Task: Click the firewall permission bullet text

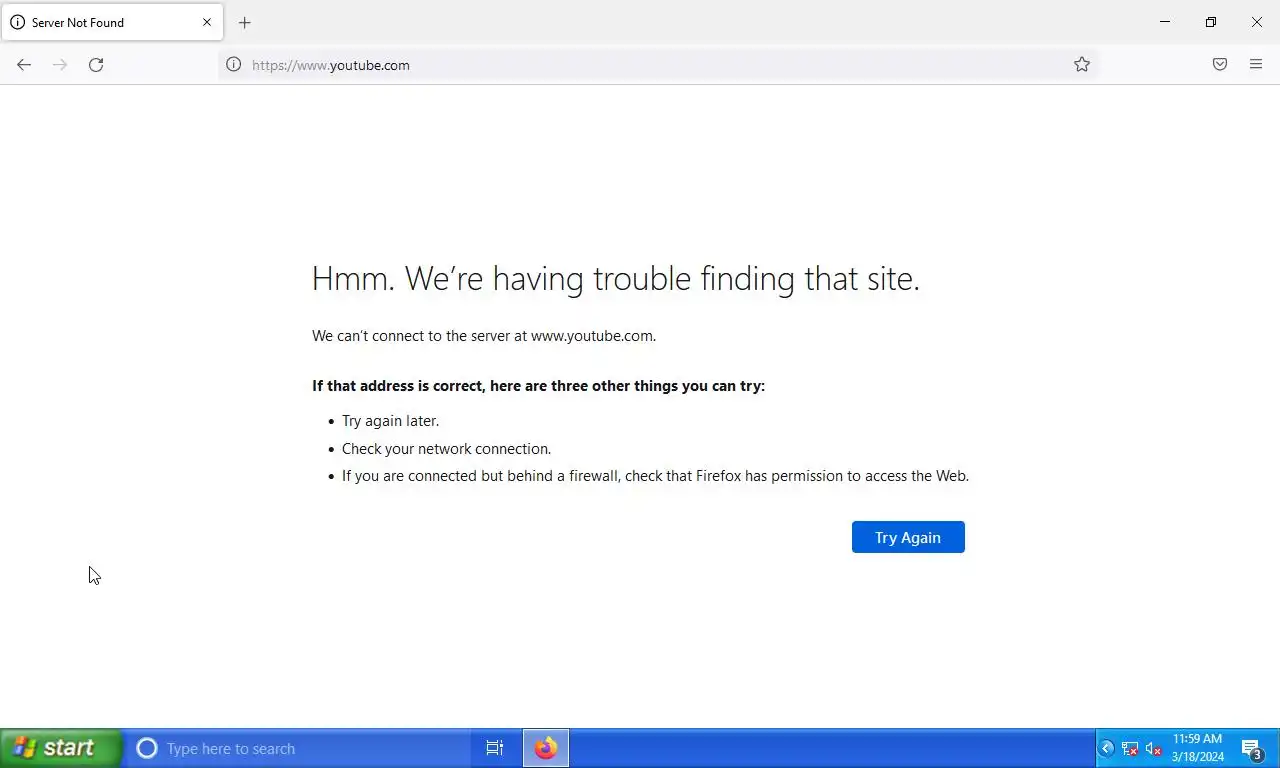Action: point(655,476)
